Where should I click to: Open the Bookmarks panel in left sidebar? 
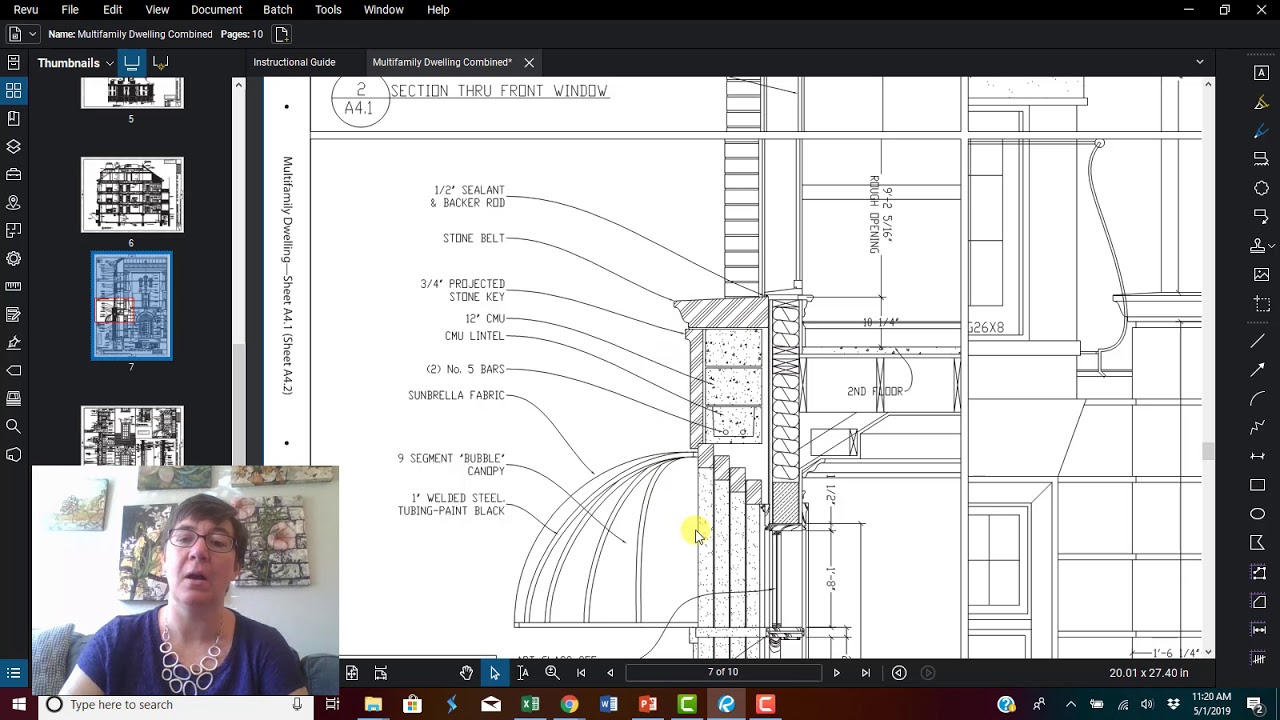tap(14, 118)
